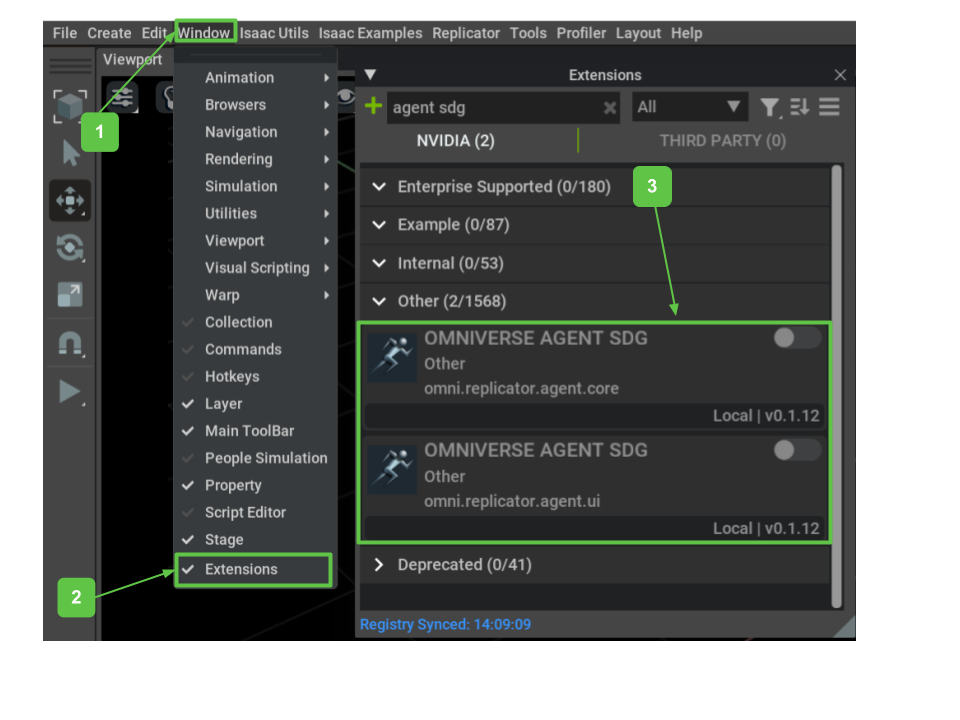Toggle the Extensions window entry
The height and width of the screenshot is (720, 960).
tap(253, 569)
